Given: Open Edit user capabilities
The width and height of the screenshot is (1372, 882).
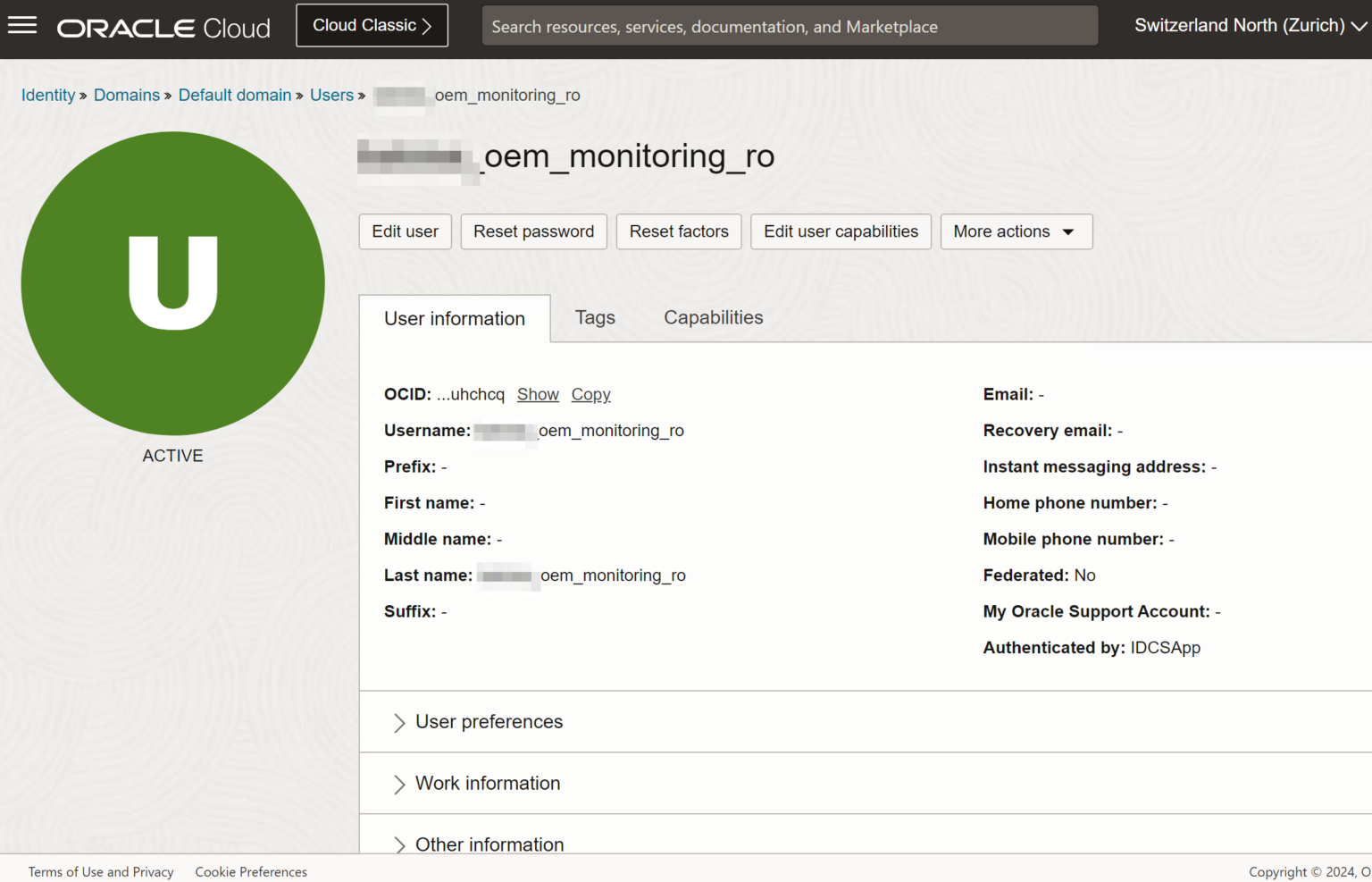Looking at the screenshot, I should click(x=841, y=231).
